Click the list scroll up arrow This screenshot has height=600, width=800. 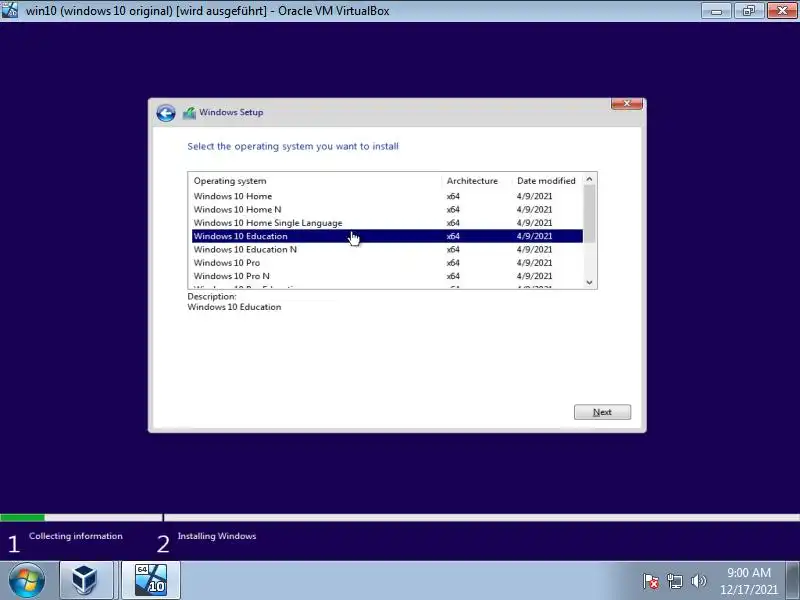[589, 179]
